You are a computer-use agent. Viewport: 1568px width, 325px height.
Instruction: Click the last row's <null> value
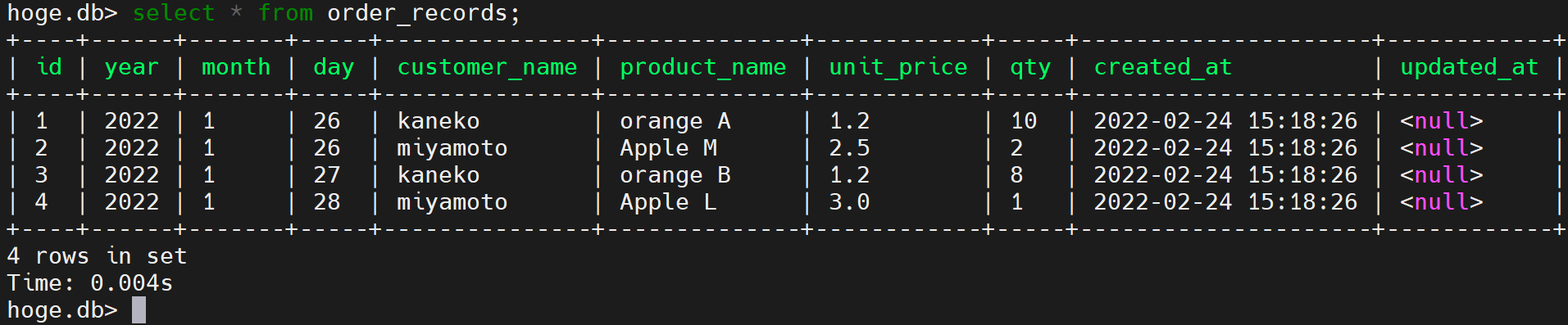point(1441,202)
